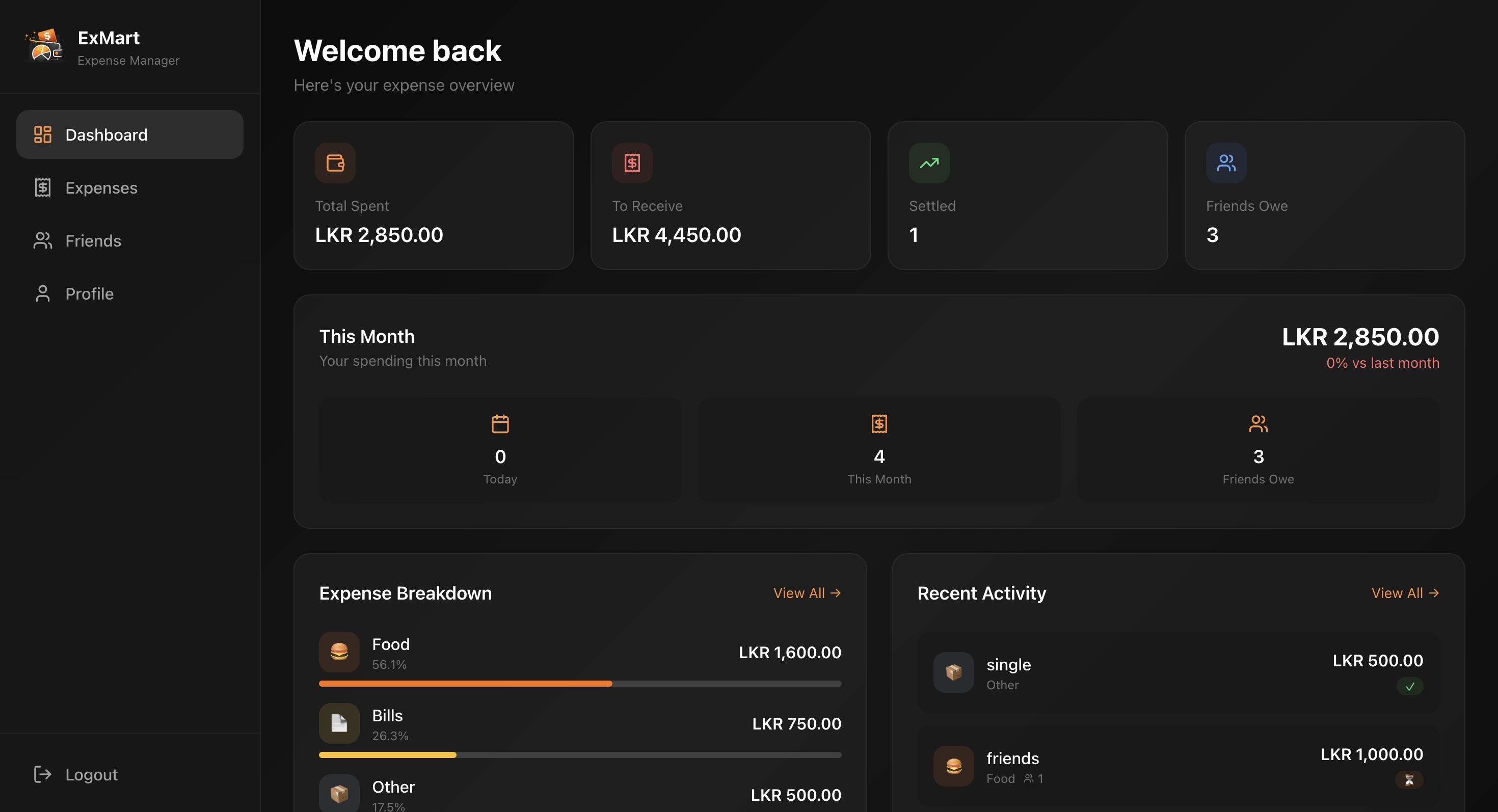Select the calendar icon above Today counter

[500, 424]
